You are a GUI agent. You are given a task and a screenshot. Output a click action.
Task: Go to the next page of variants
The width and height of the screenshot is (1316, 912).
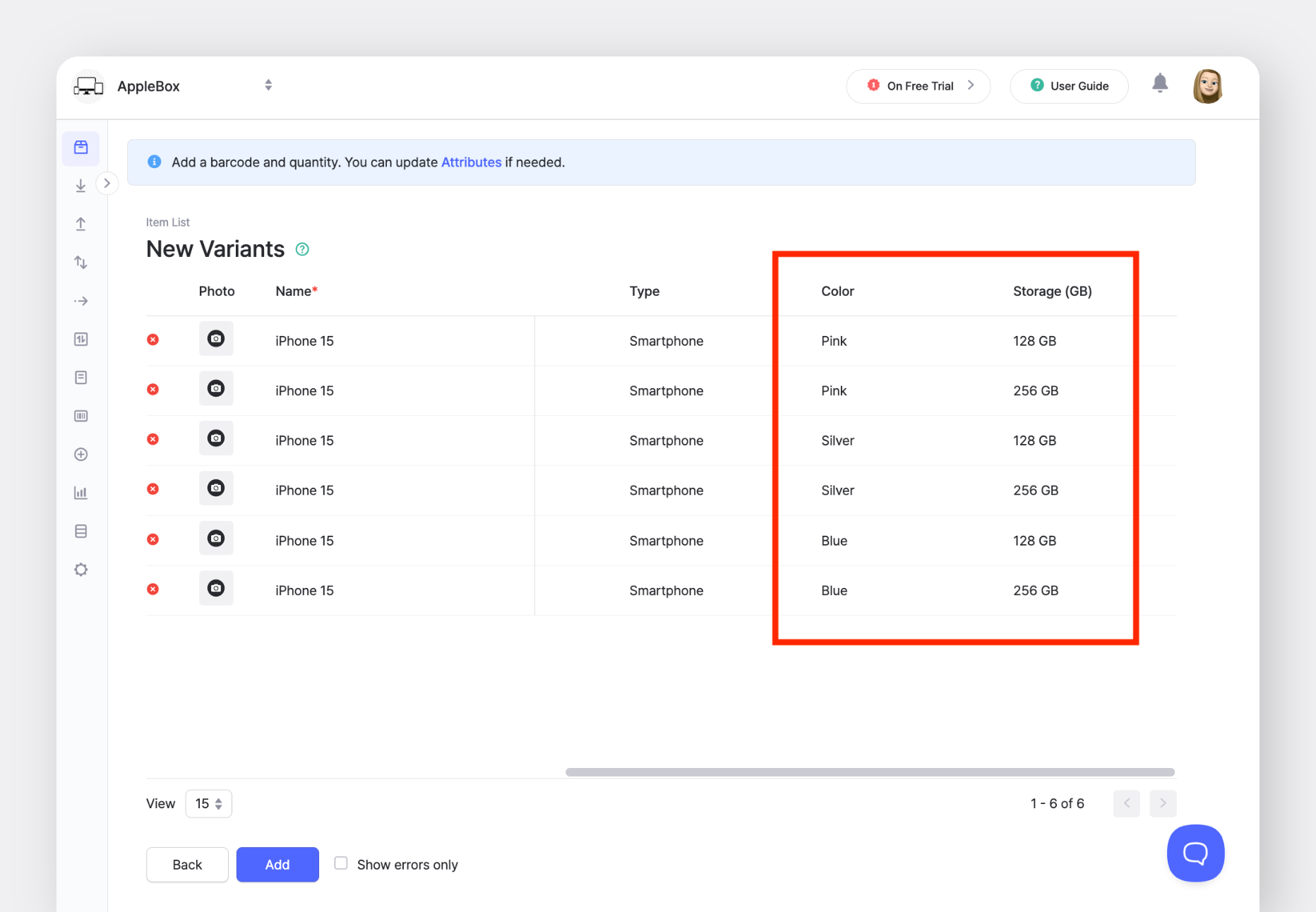tap(1164, 803)
